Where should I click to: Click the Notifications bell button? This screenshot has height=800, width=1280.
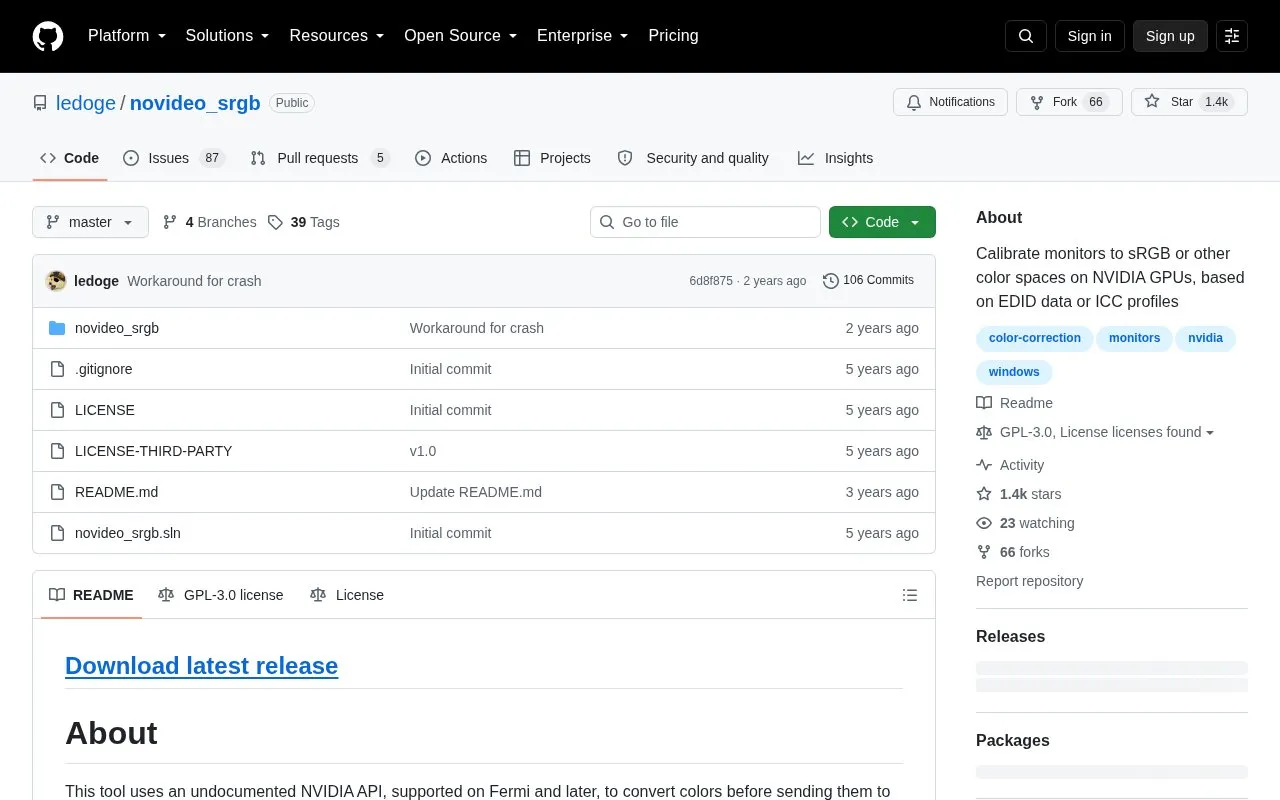(x=950, y=102)
